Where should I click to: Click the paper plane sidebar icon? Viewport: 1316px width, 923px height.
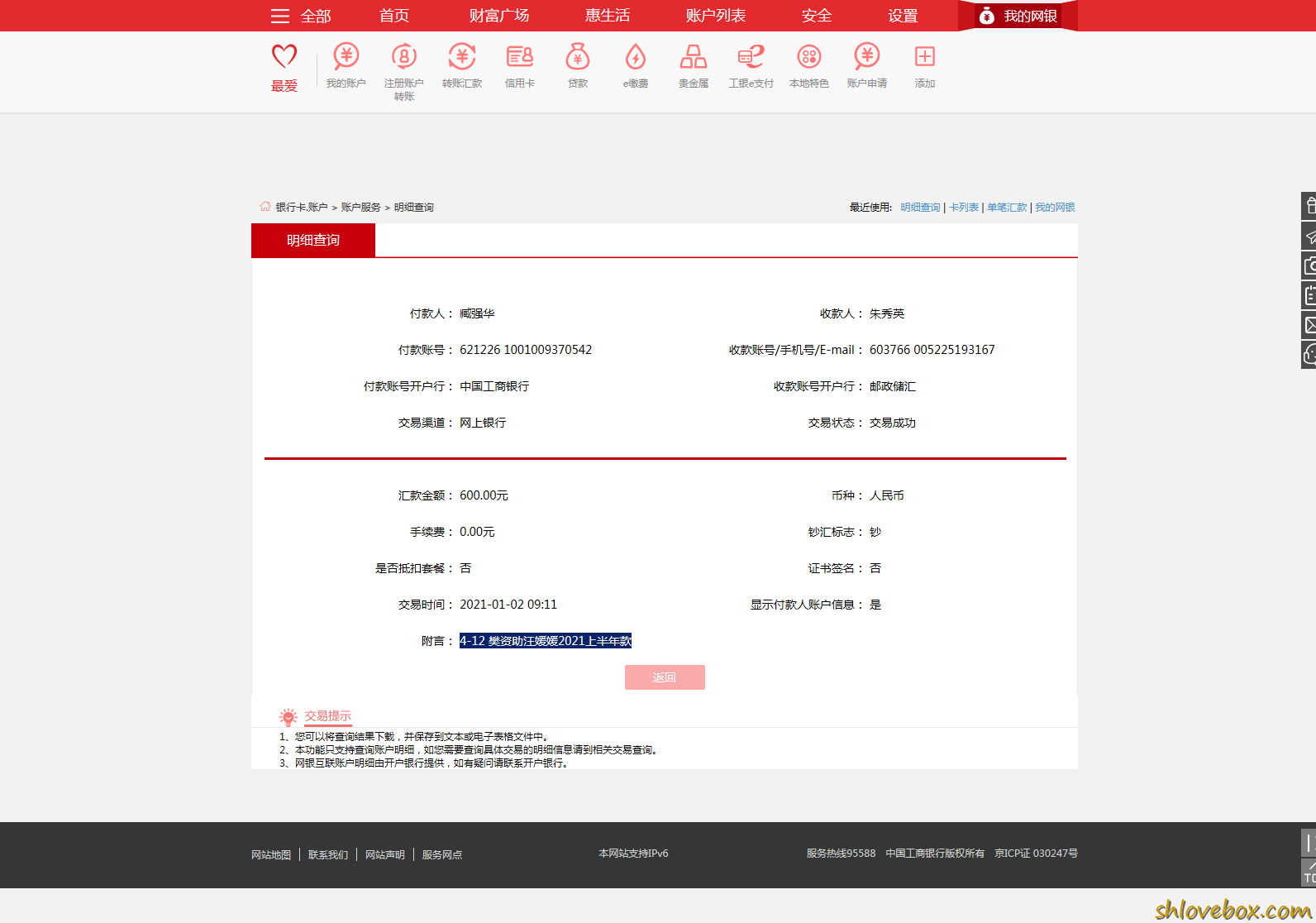click(x=1309, y=236)
